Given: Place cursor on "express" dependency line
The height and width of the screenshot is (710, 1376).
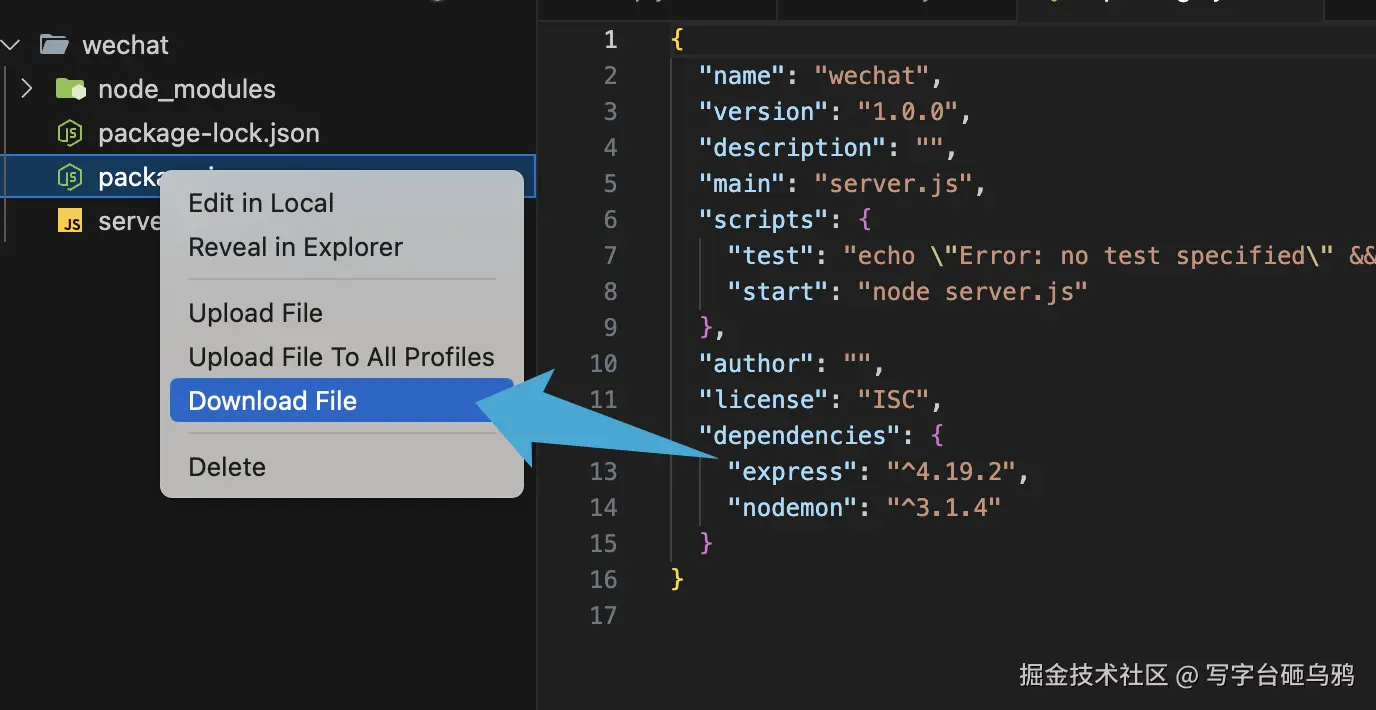Looking at the screenshot, I should tap(878, 471).
